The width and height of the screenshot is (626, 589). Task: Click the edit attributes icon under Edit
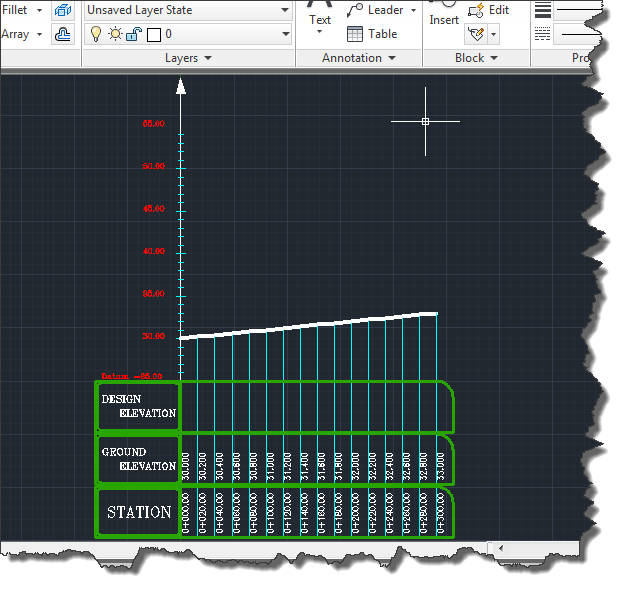point(476,34)
